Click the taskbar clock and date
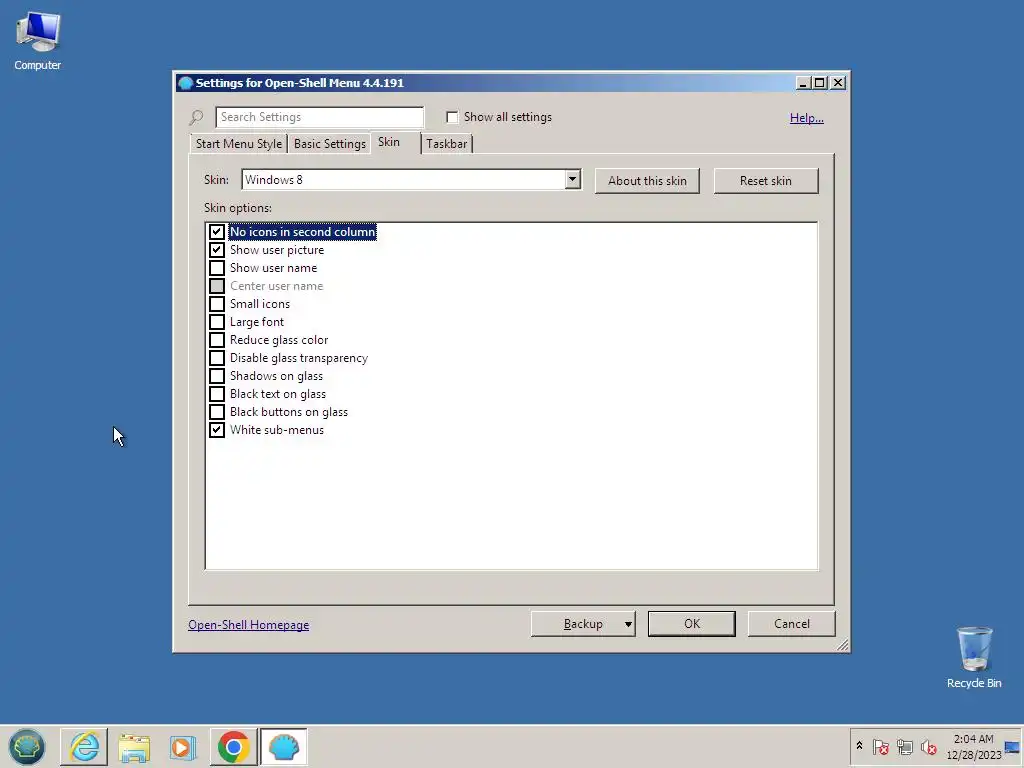1024x768 pixels. (974, 746)
